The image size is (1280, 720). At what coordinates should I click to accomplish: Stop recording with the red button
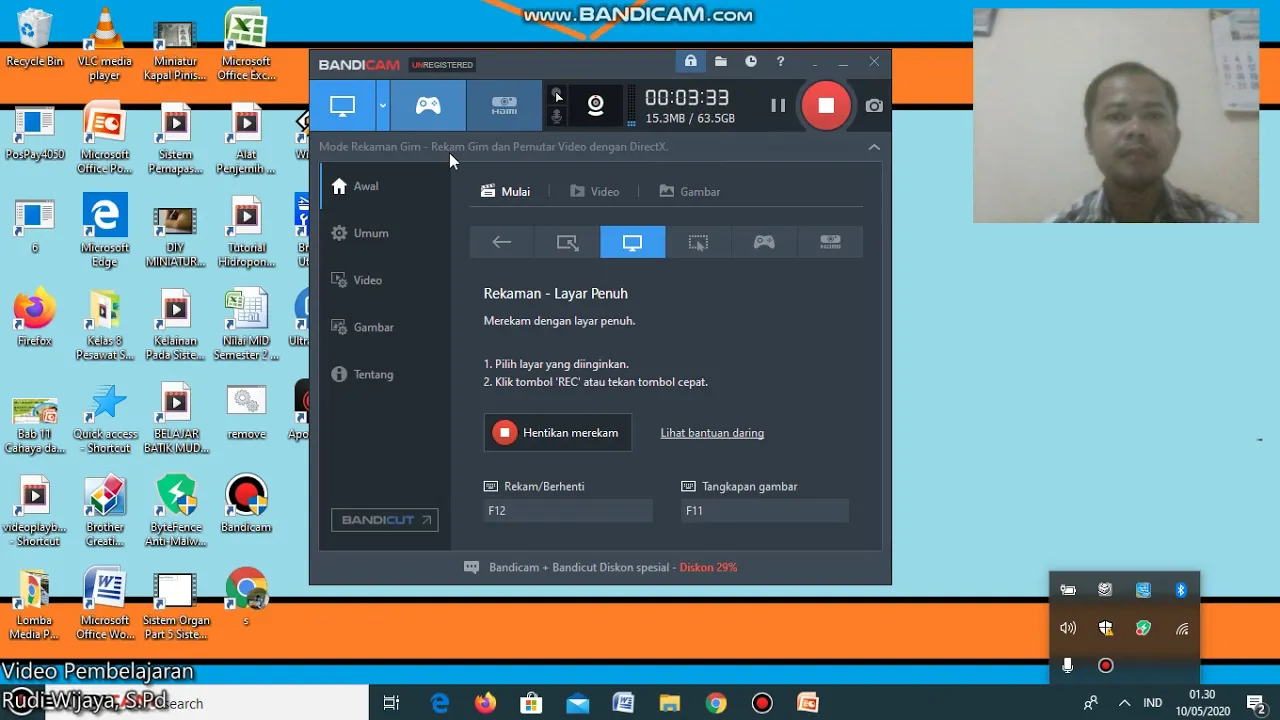click(x=826, y=105)
